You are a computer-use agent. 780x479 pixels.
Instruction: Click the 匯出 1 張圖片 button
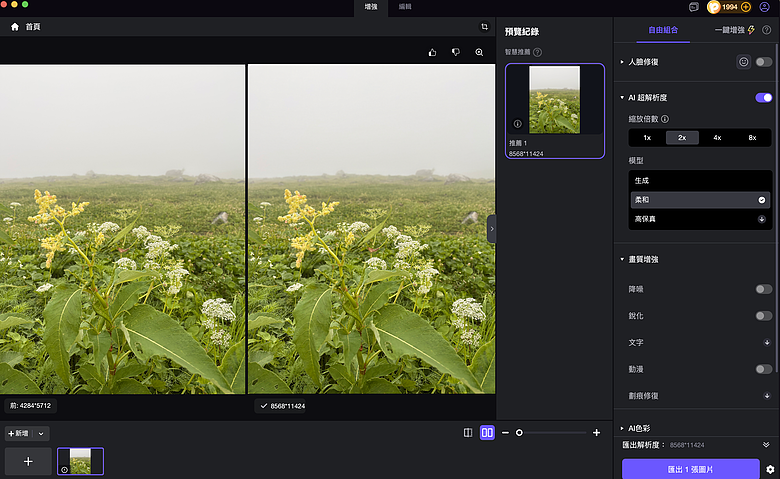click(x=690, y=470)
